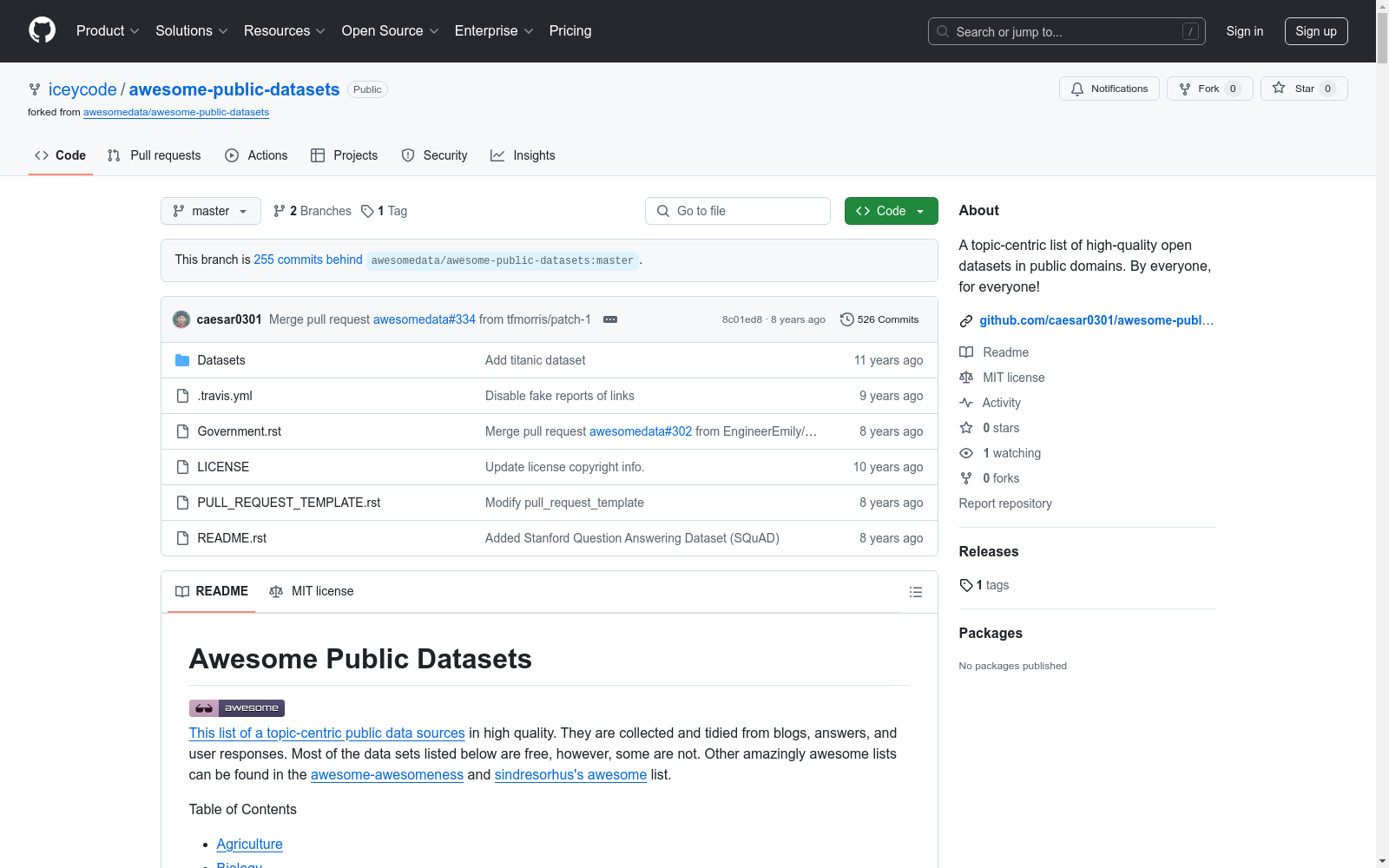Viewport: 1389px width, 868px height.
Task: Expand the Resources menu
Action: pos(285,31)
